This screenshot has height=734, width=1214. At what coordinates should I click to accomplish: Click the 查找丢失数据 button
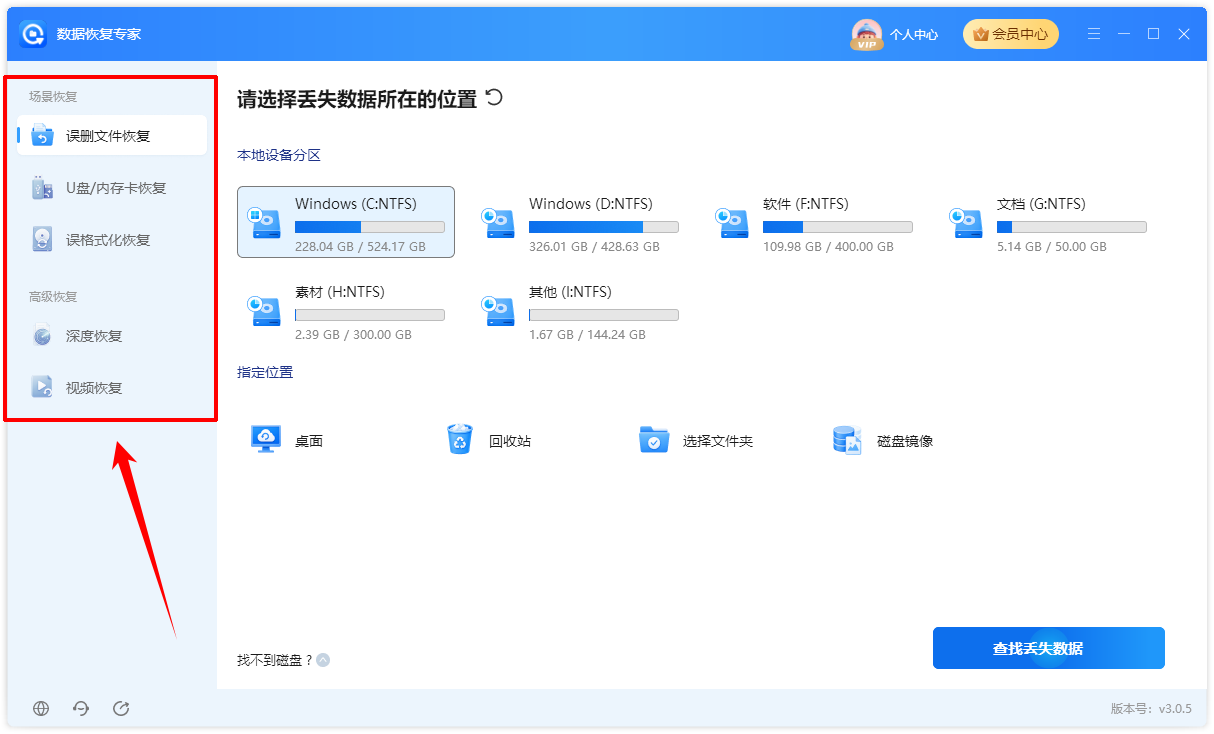click(1049, 648)
